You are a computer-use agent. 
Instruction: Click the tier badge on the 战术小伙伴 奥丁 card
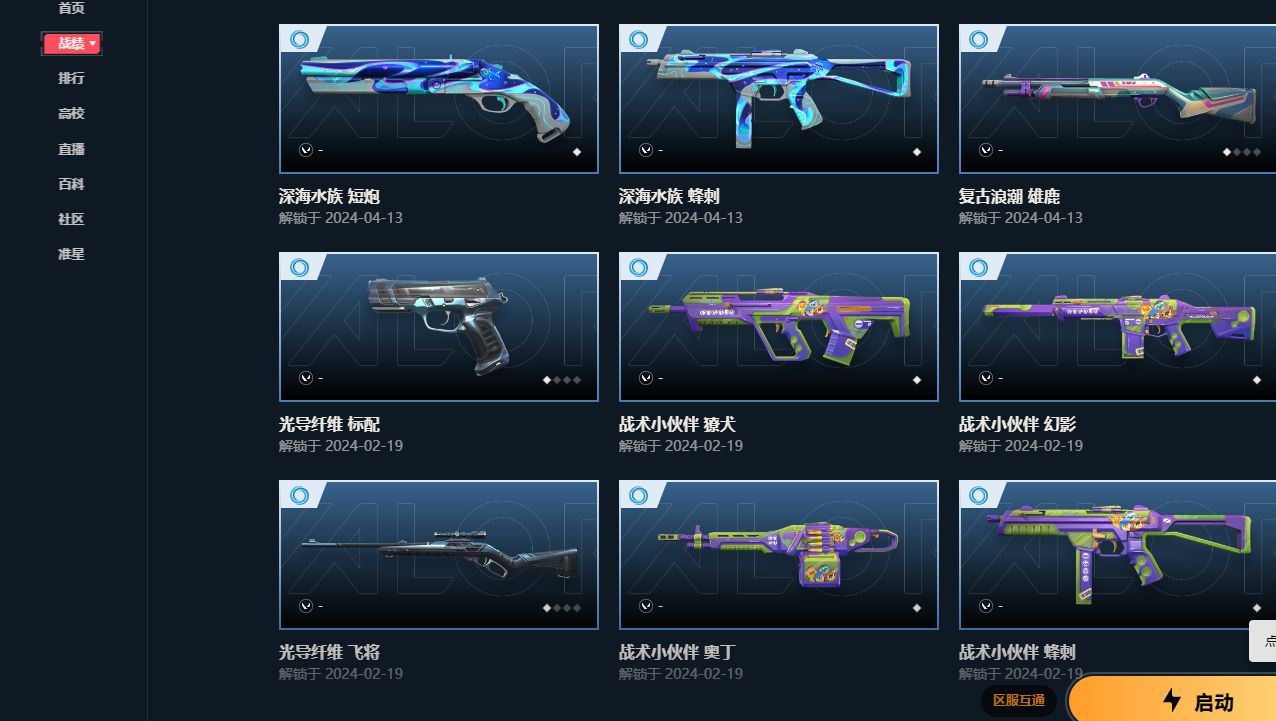coord(638,495)
